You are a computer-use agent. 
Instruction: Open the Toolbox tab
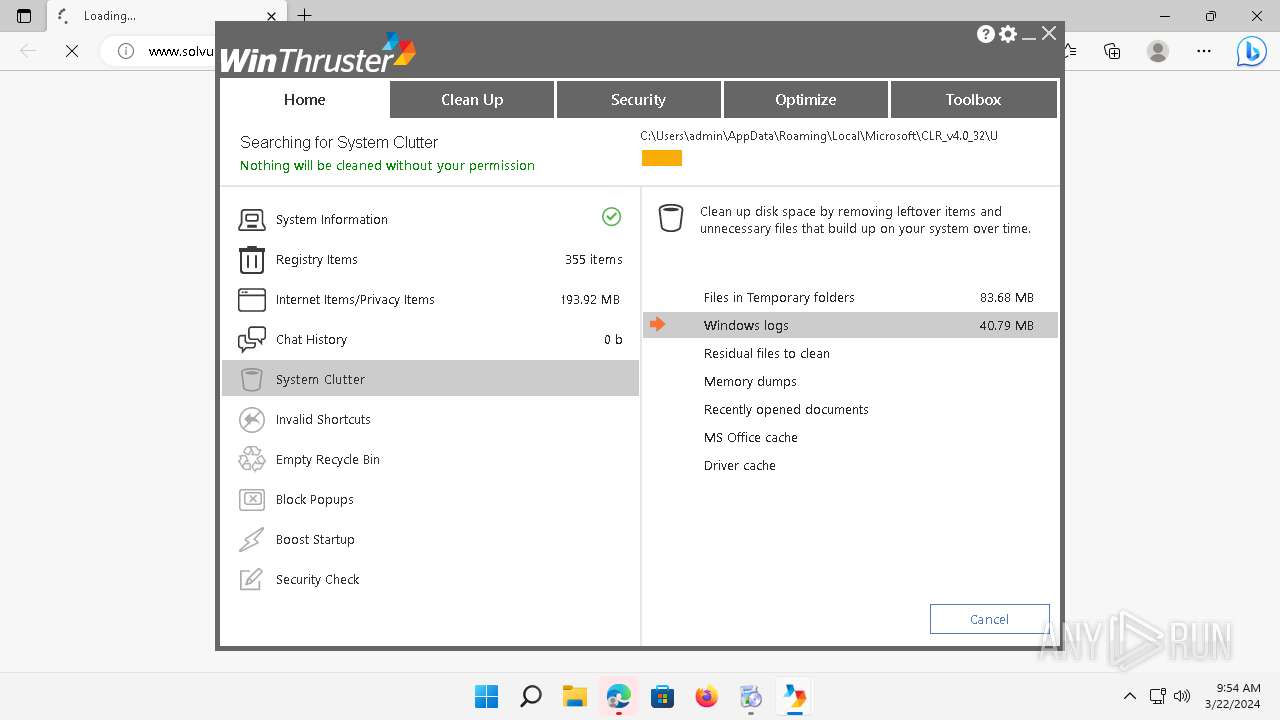tap(973, 99)
